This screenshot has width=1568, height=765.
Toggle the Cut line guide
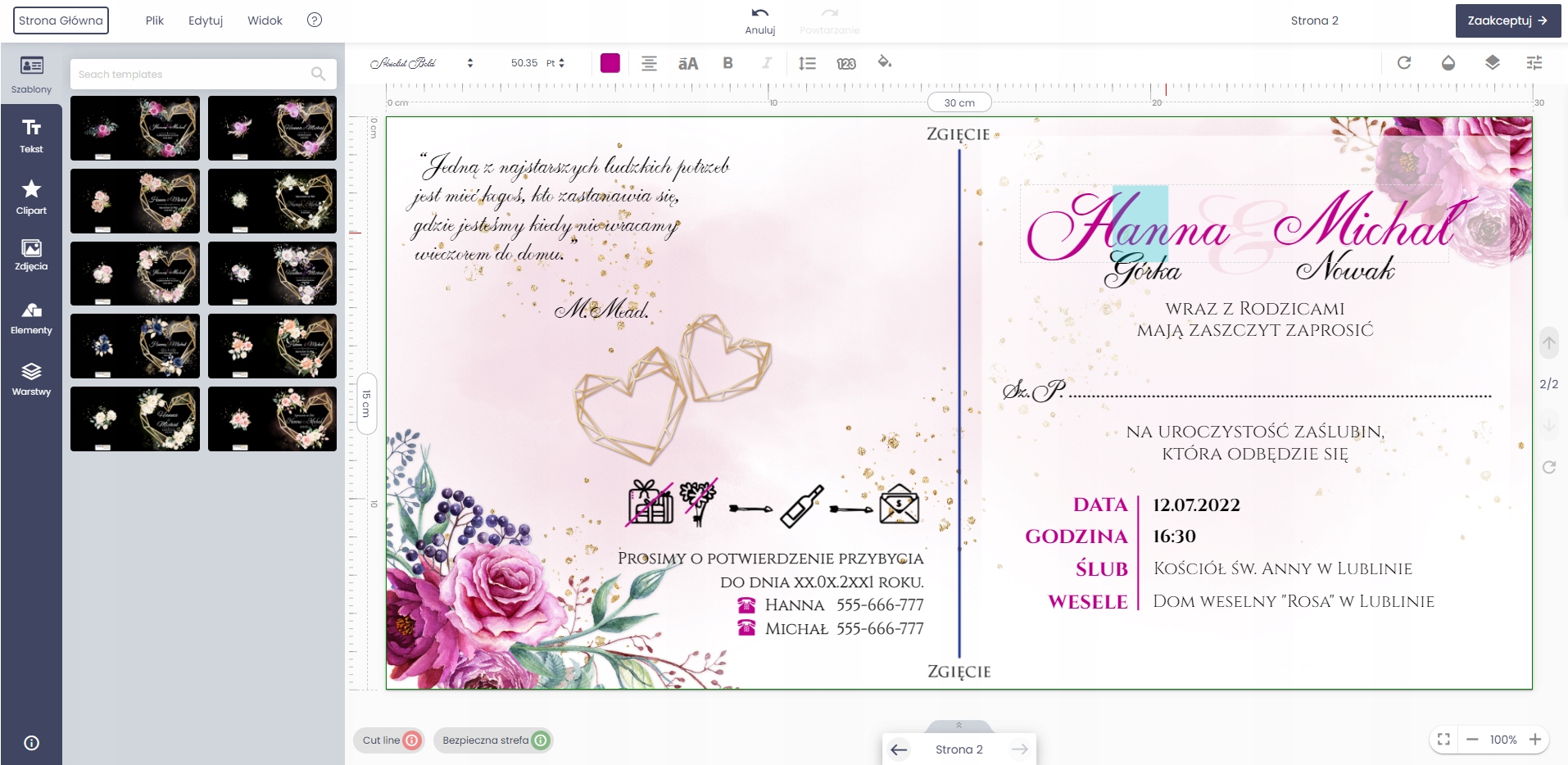click(x=391, y=740)
